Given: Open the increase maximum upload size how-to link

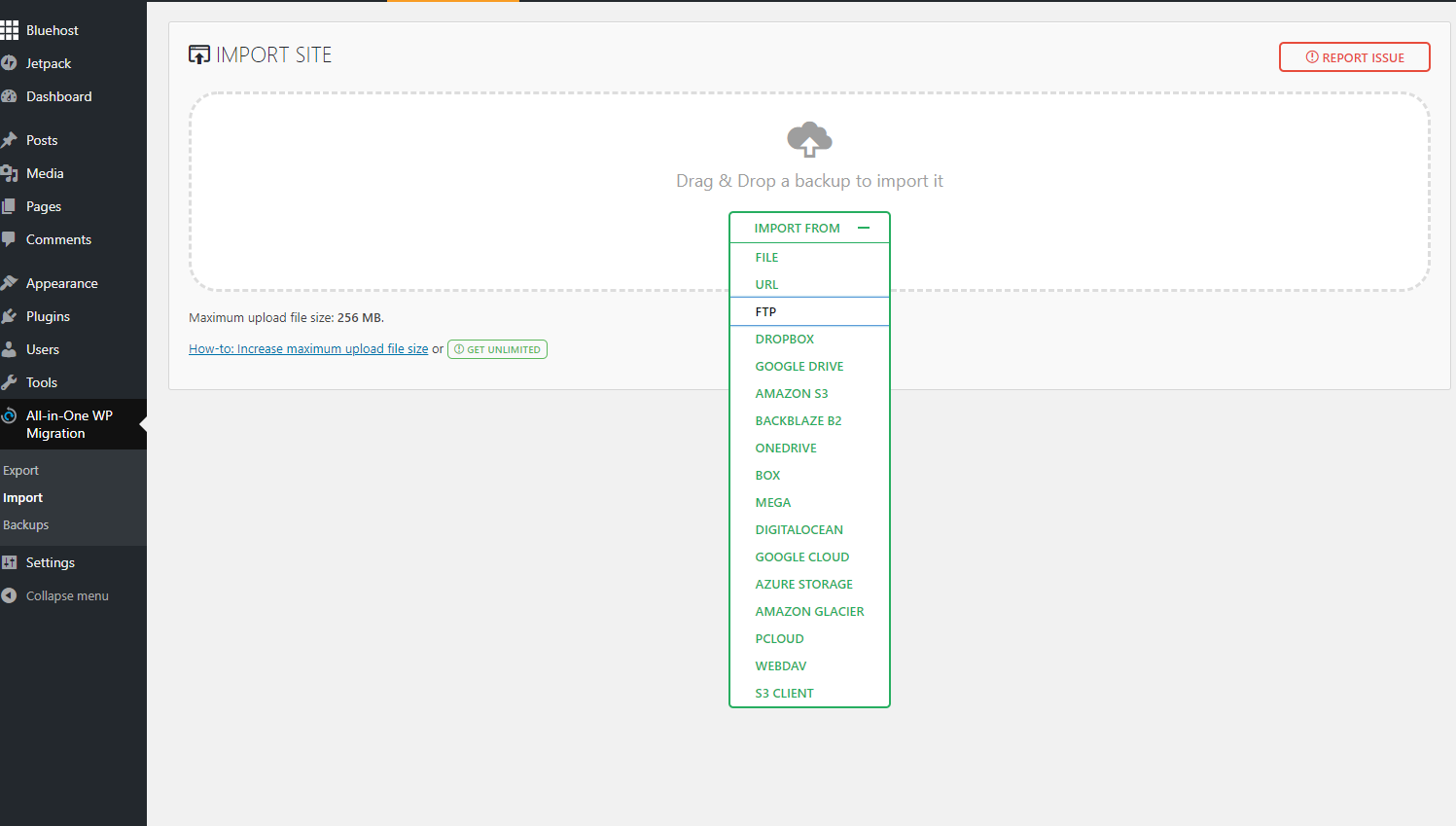Looking at the screenshot, I should (x=308, y=348).
